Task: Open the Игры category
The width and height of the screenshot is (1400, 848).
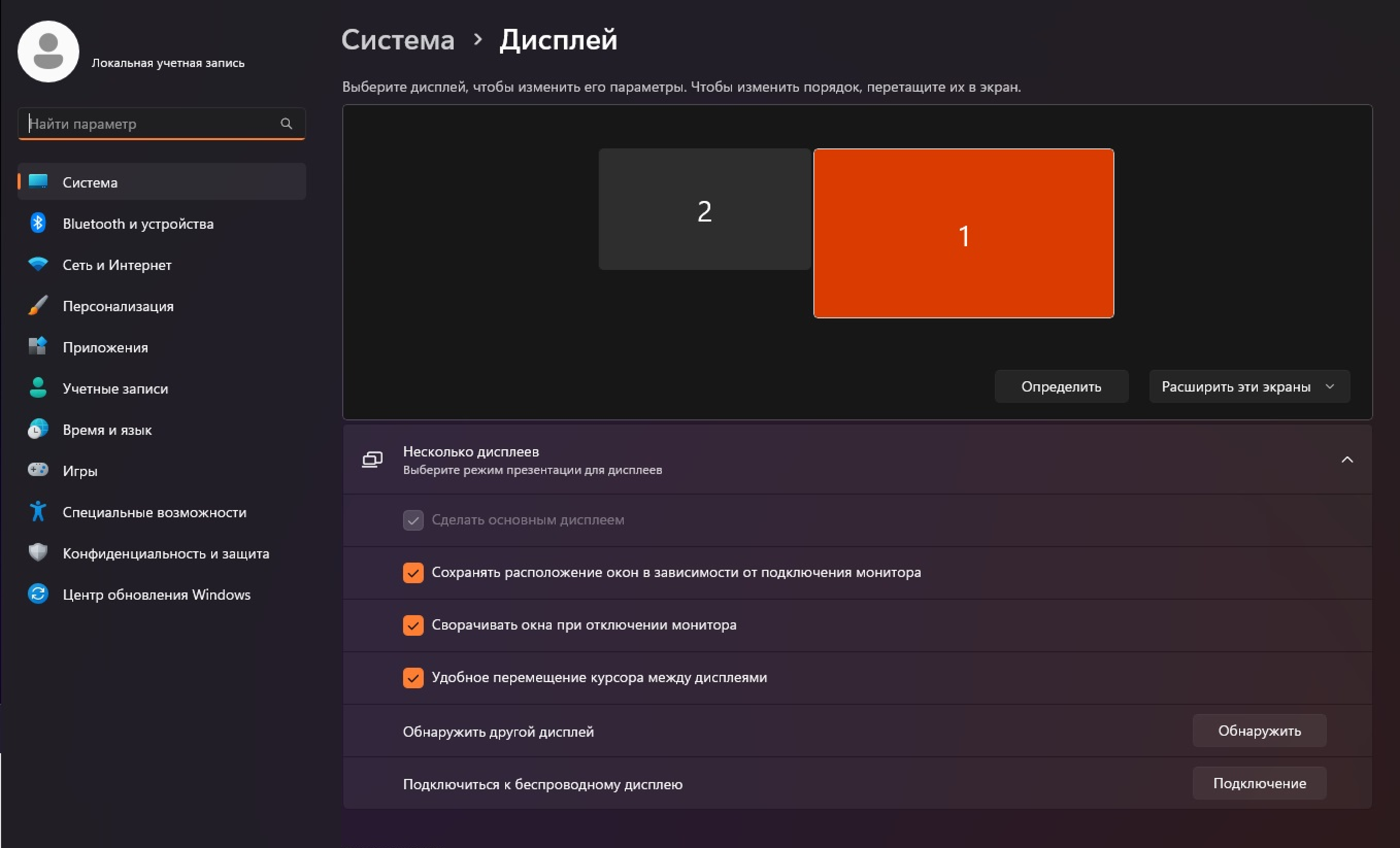Action: pyautogui.click(x=162, y=470)
